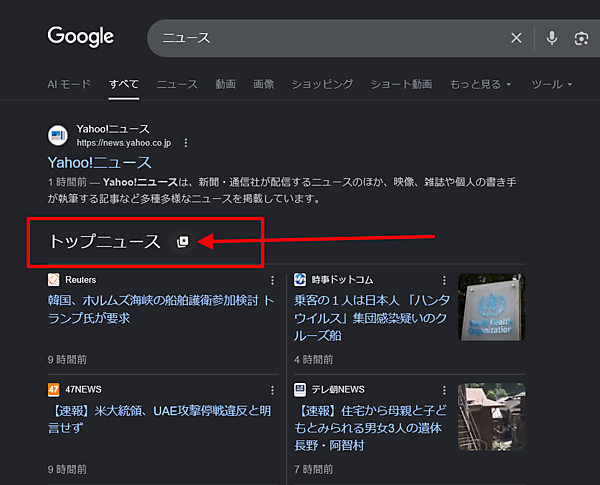
Task: Open the 米大統領、UAE攻撃 headline
Action: click(x=159, y=419)
